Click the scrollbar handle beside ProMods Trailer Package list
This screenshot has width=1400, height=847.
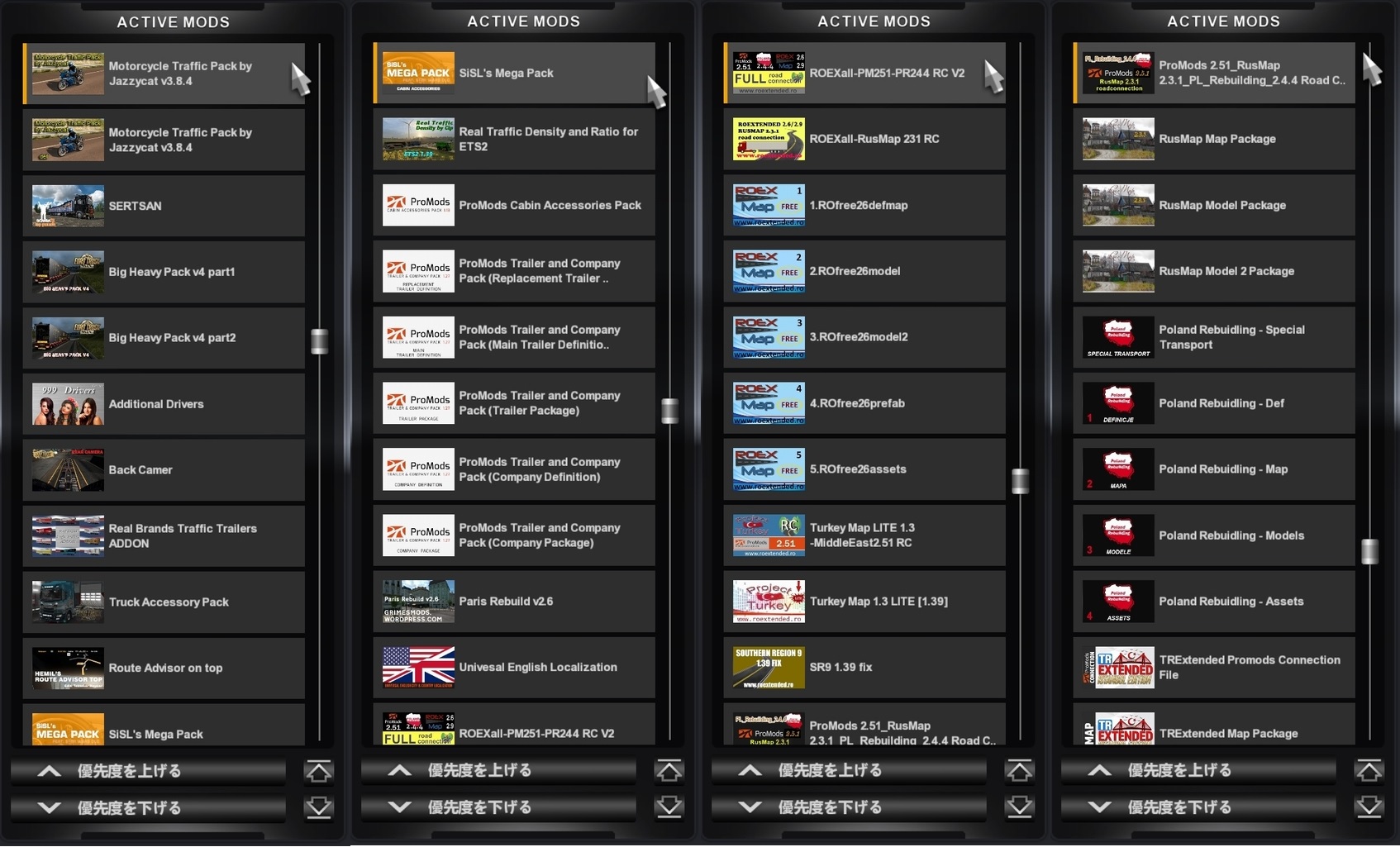[x=669, y=411]
